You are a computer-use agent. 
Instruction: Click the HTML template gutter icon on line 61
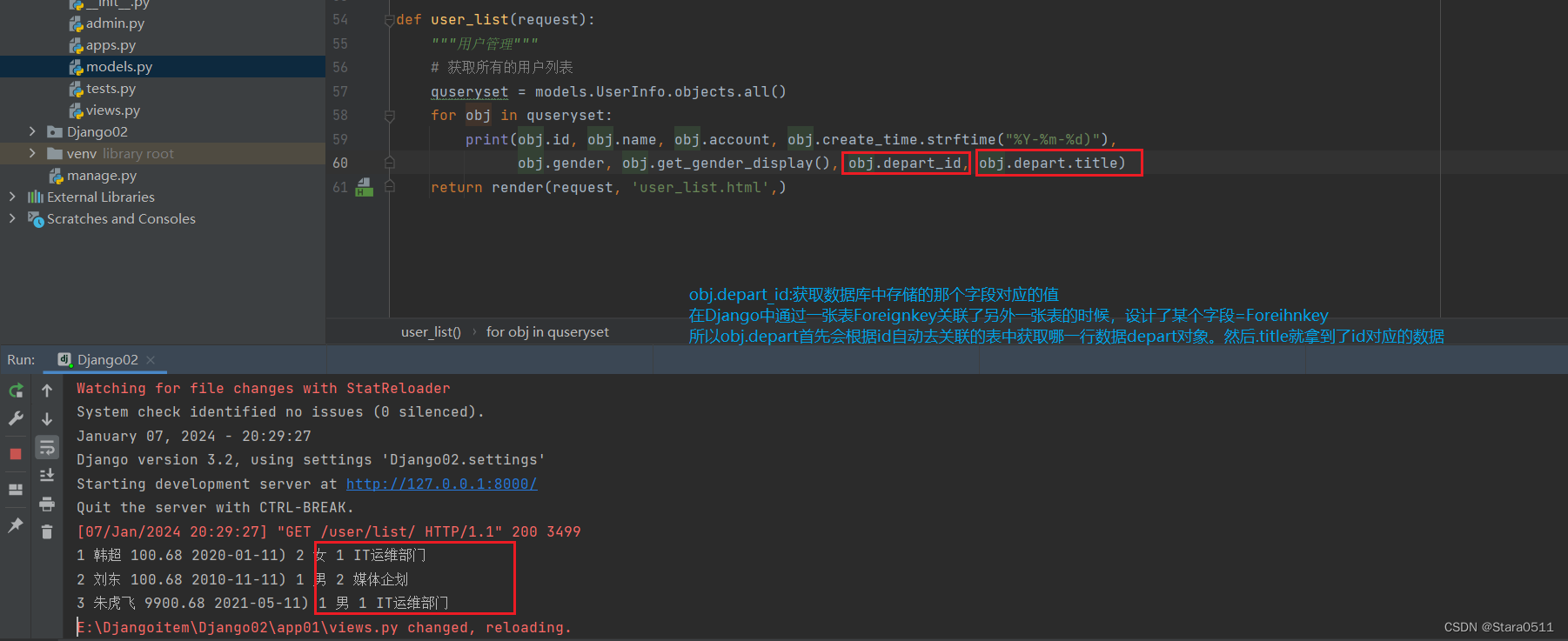pos(364,187)
